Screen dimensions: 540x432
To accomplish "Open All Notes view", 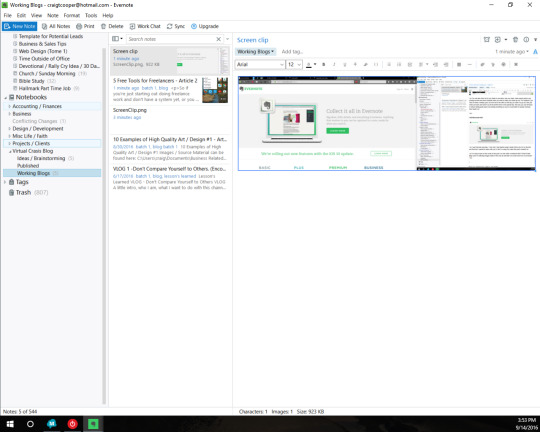I will [56, 26].
